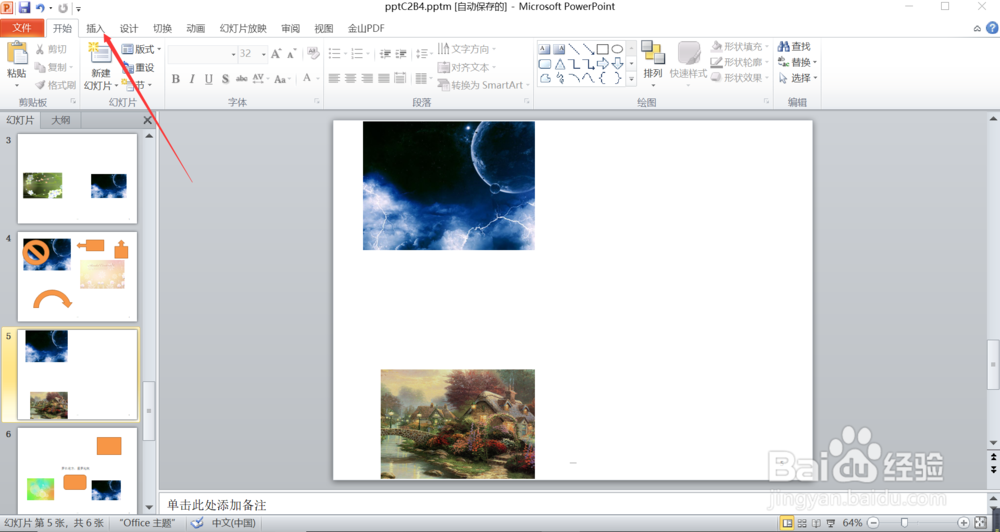Select the Isosceles Triangle shape
Image resolution: width=1000 pixels, height=532 pixels.
(559, 64)
